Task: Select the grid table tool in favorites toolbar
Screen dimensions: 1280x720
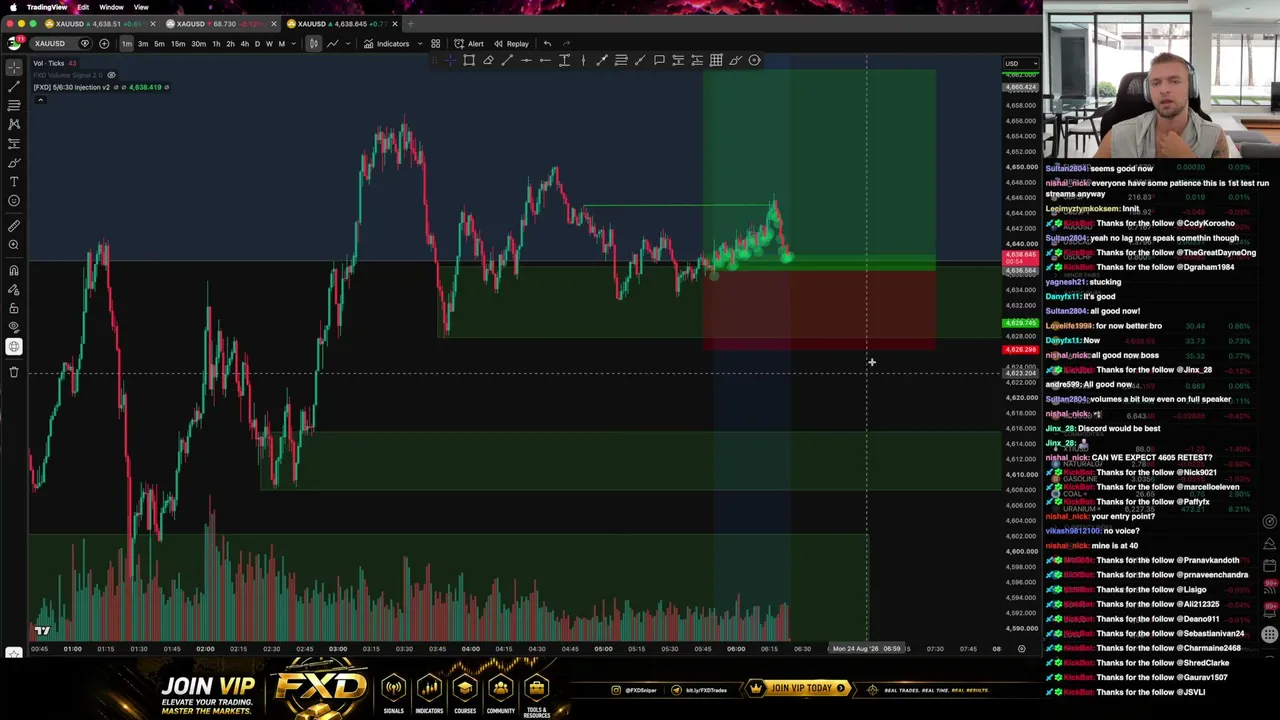Action: (716, 60)
